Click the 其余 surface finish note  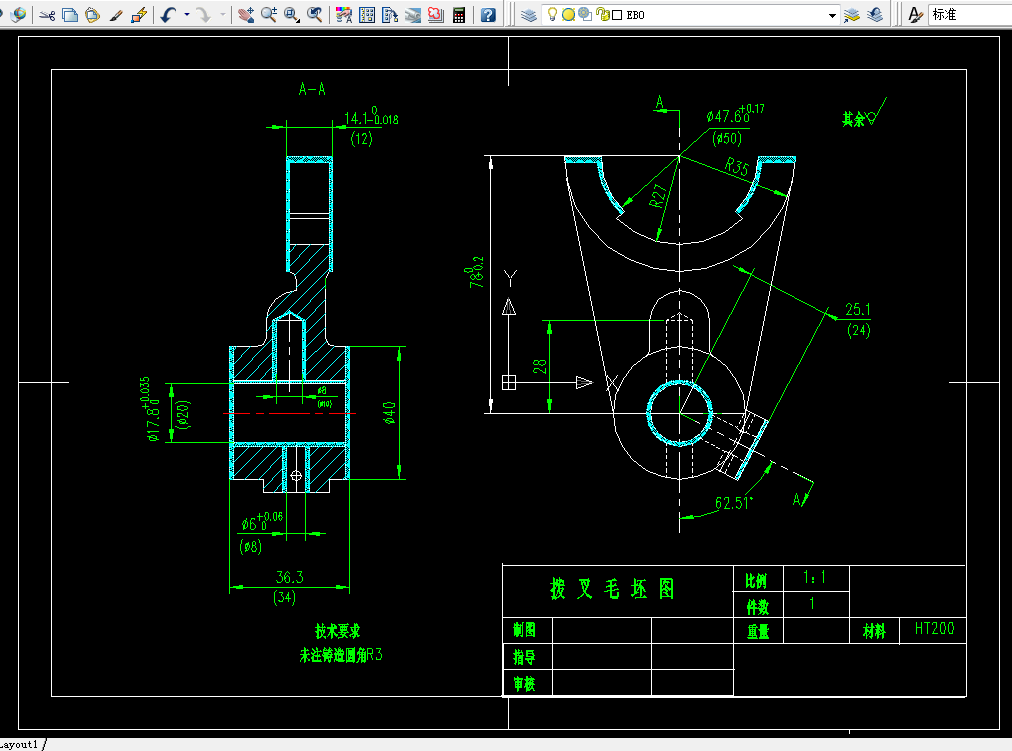point(853,119)
